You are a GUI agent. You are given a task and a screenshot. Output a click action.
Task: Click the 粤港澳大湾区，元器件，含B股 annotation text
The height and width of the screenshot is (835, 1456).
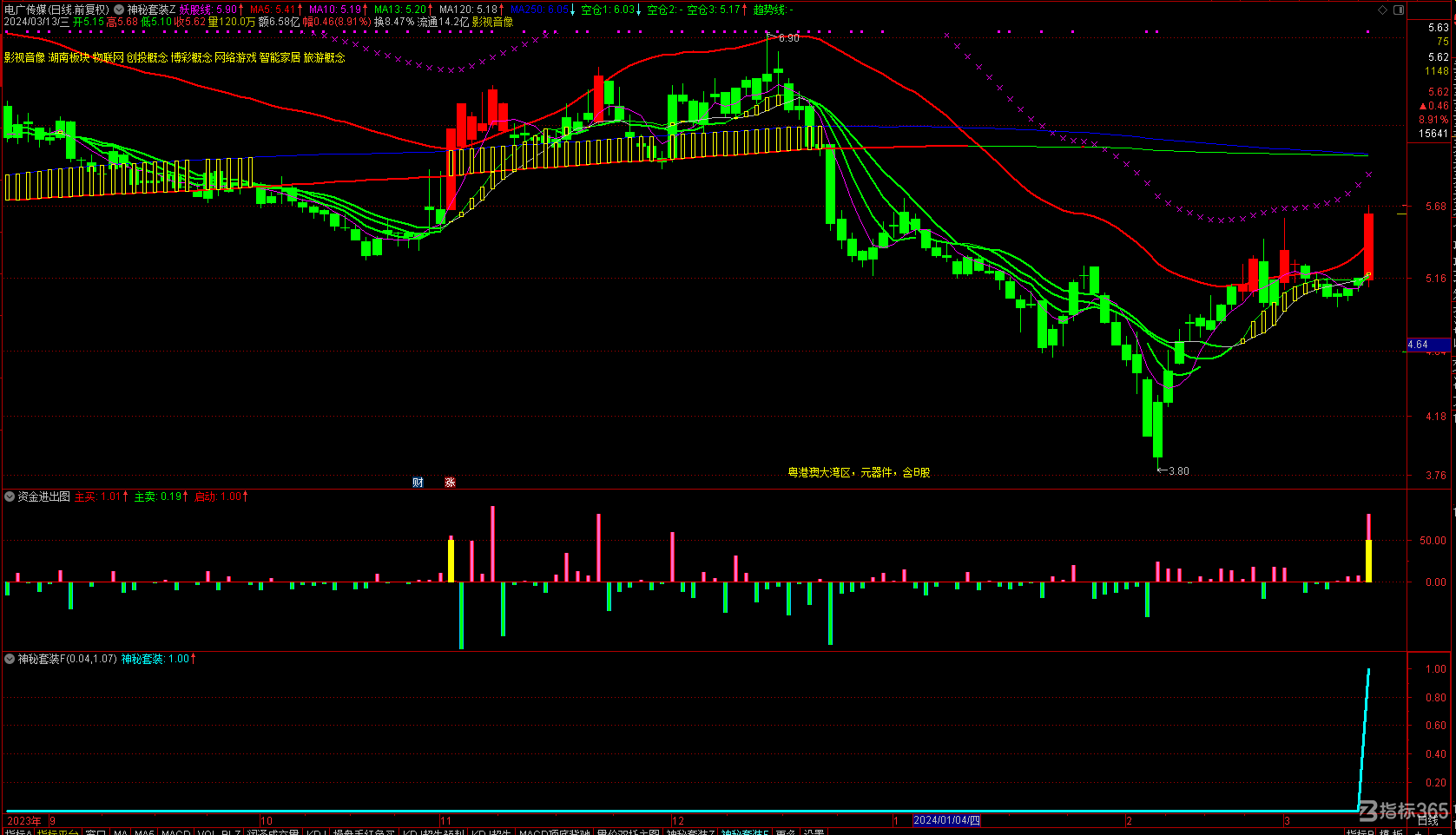[x=859, y=473]
